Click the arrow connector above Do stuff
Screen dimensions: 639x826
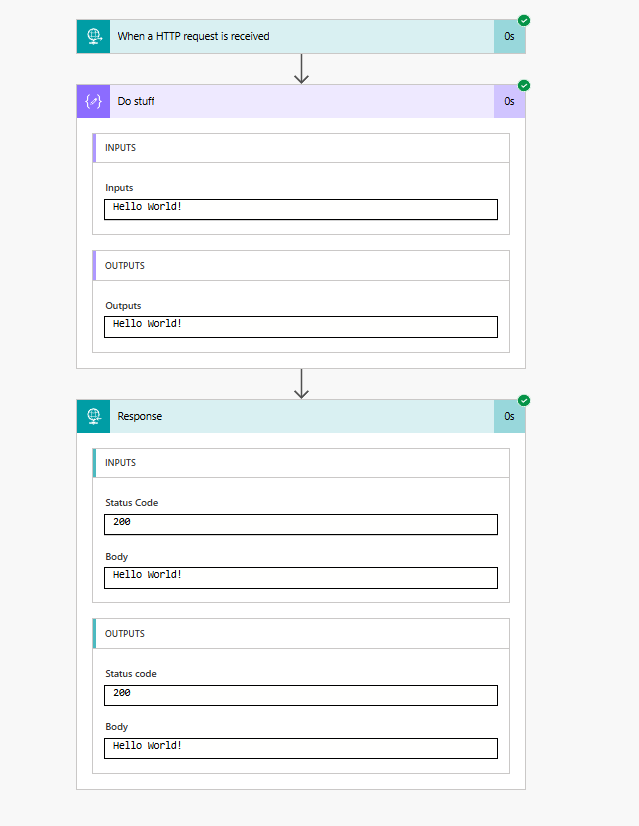[301, 69]
